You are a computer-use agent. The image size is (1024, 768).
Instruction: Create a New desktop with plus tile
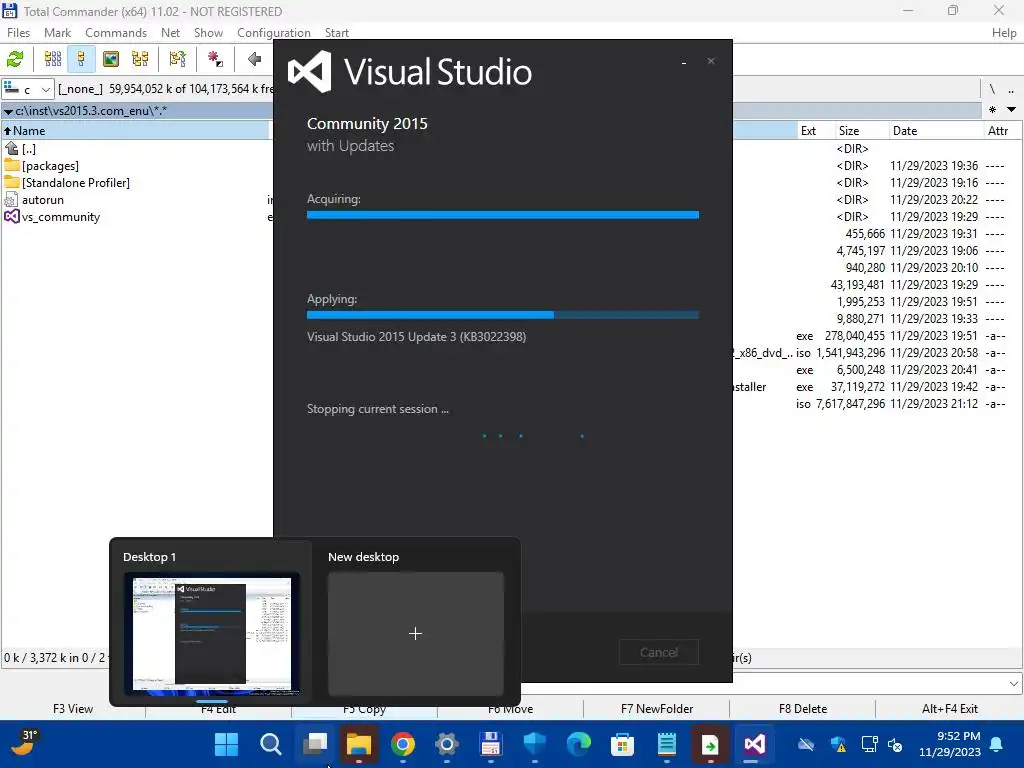pyautogui.click(x=415, y=633)
